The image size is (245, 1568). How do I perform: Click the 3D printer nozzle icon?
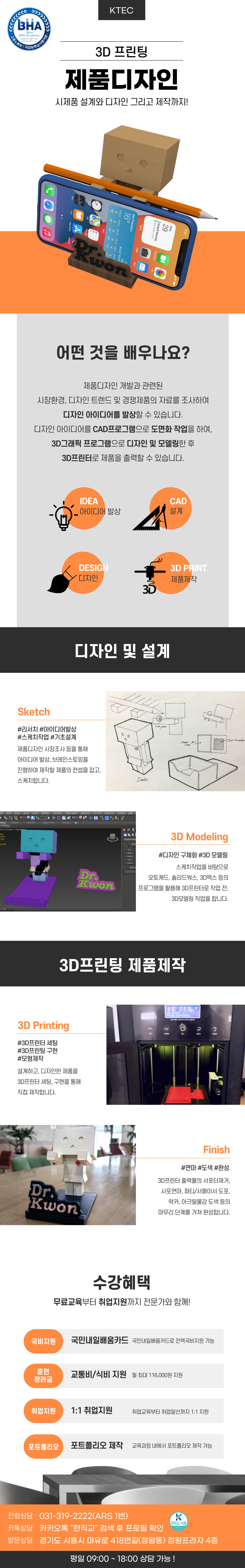[149, 576]
